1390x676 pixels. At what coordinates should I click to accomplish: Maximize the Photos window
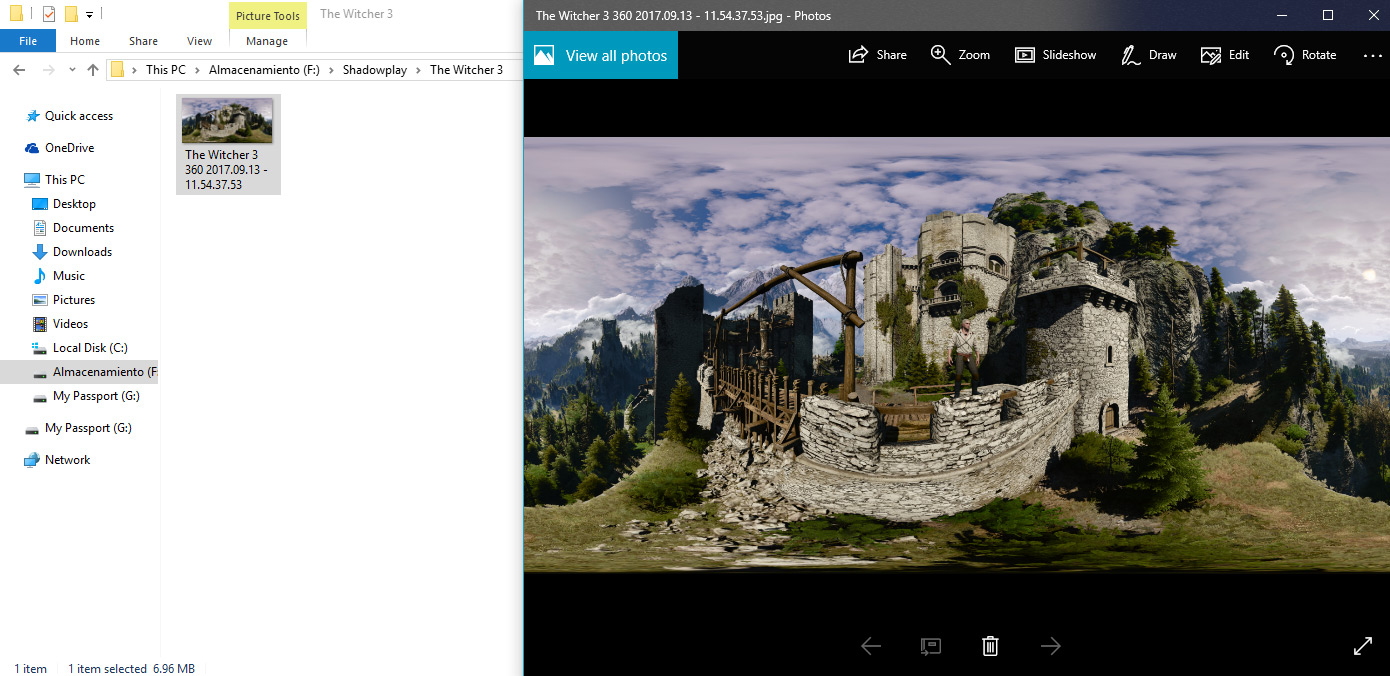(x=1328, y=15)
